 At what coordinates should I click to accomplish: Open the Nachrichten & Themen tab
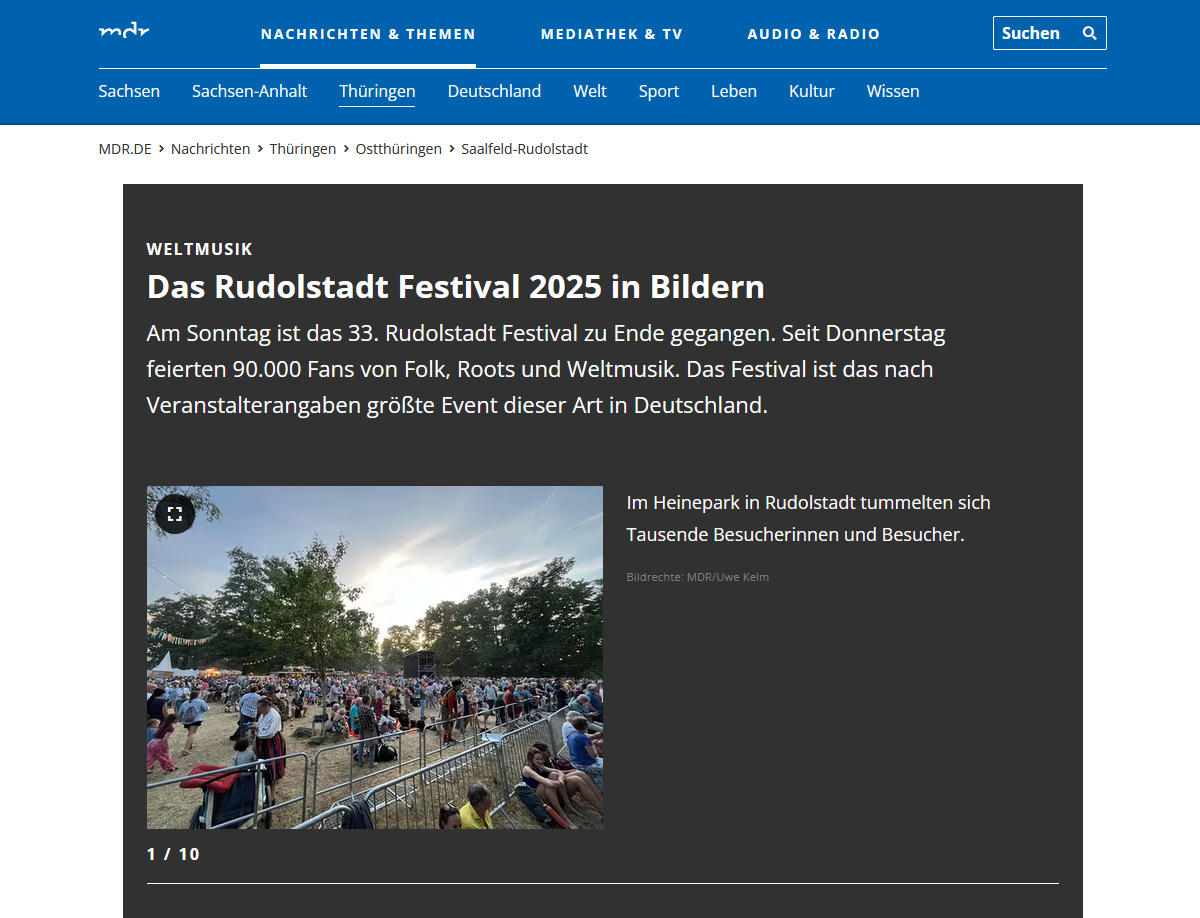[x=368, y=34]
